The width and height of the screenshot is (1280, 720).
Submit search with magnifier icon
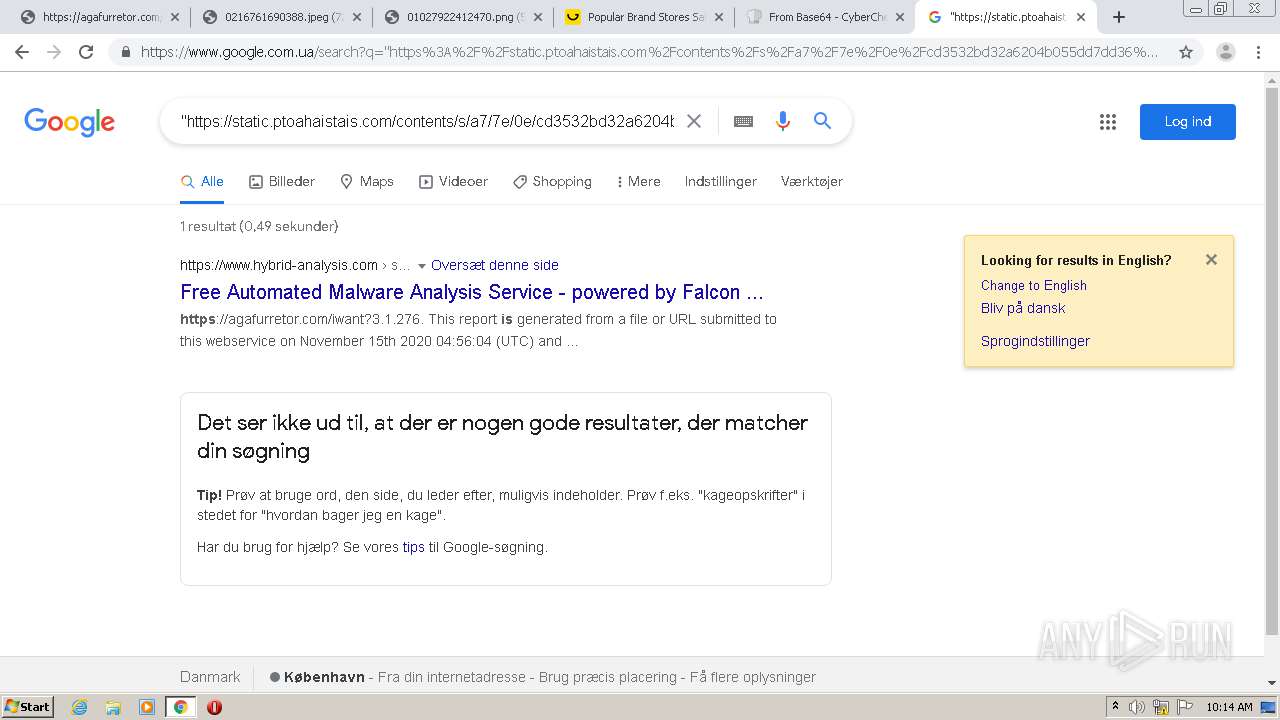[823, 121]
